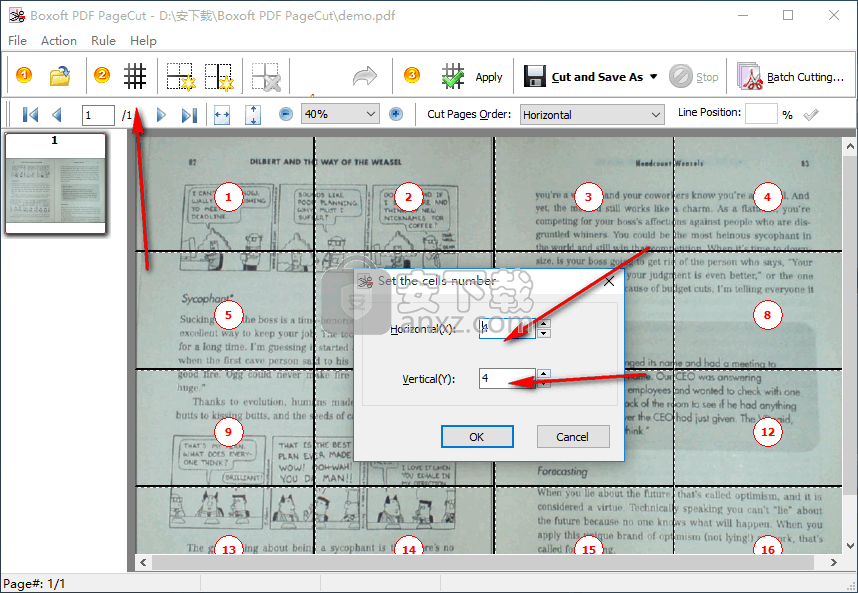The width and height of the screenshot is (858, 593).
Task: Click the horizontal scrollbar track
Action: [488, 562]
